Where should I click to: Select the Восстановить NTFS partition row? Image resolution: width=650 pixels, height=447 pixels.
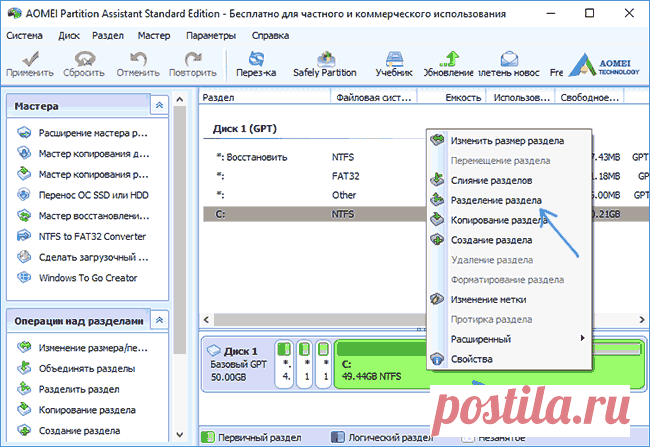click(426, 157)
